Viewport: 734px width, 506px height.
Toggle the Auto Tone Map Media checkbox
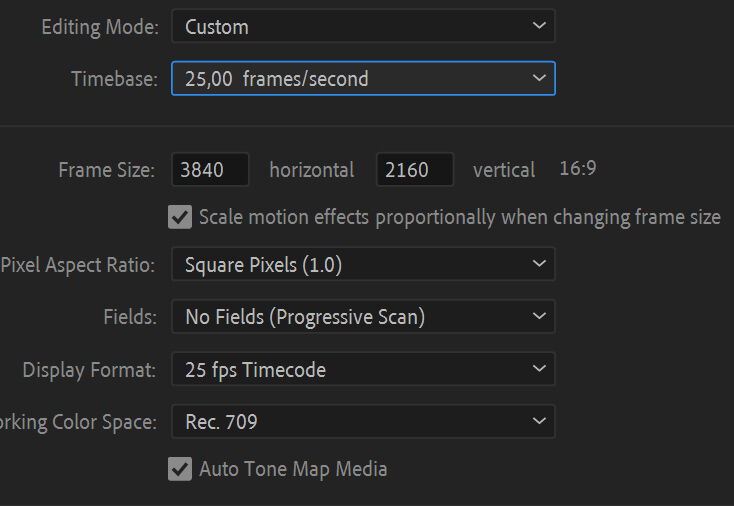pyautogui.click(x=180, y=469)
